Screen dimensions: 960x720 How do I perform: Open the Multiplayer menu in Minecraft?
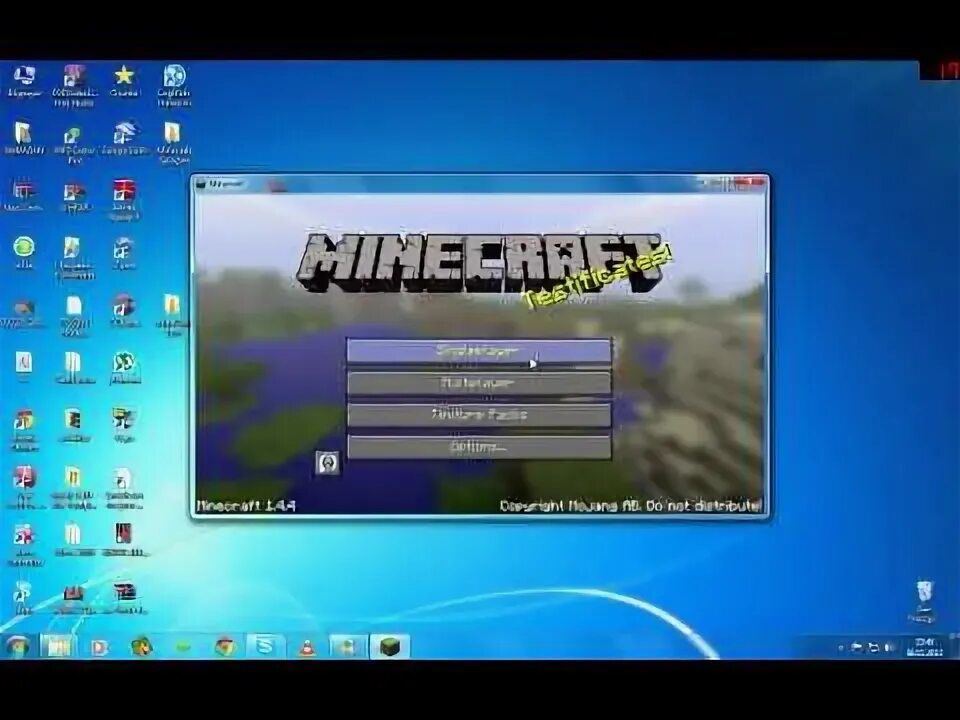tap(479, 383)
